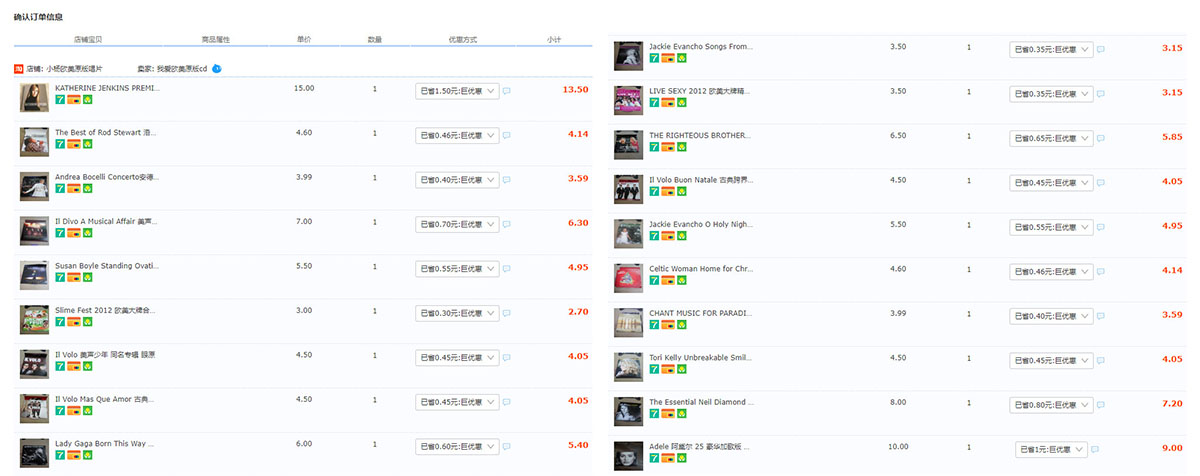
Task: Open discount dropdown for Il Volo Mas Que Amor
Action: pos(457,403)
